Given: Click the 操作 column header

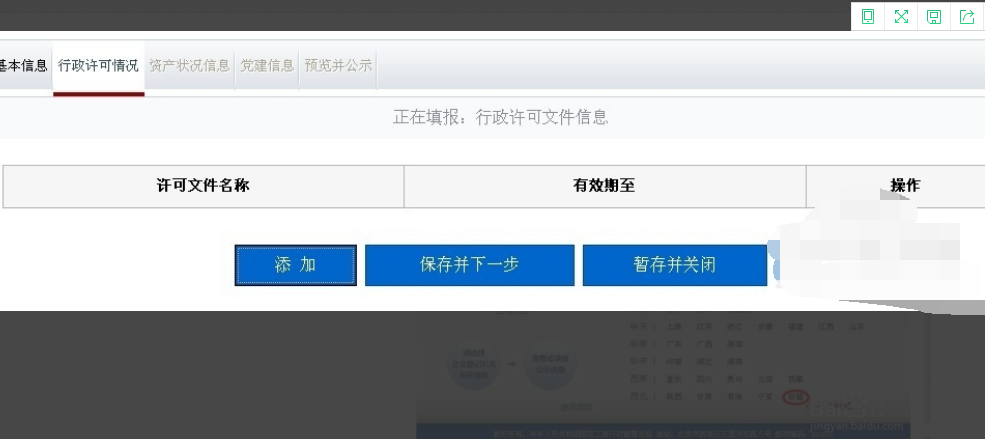Looking at the screenshot, I should click(x=905, y=186).
